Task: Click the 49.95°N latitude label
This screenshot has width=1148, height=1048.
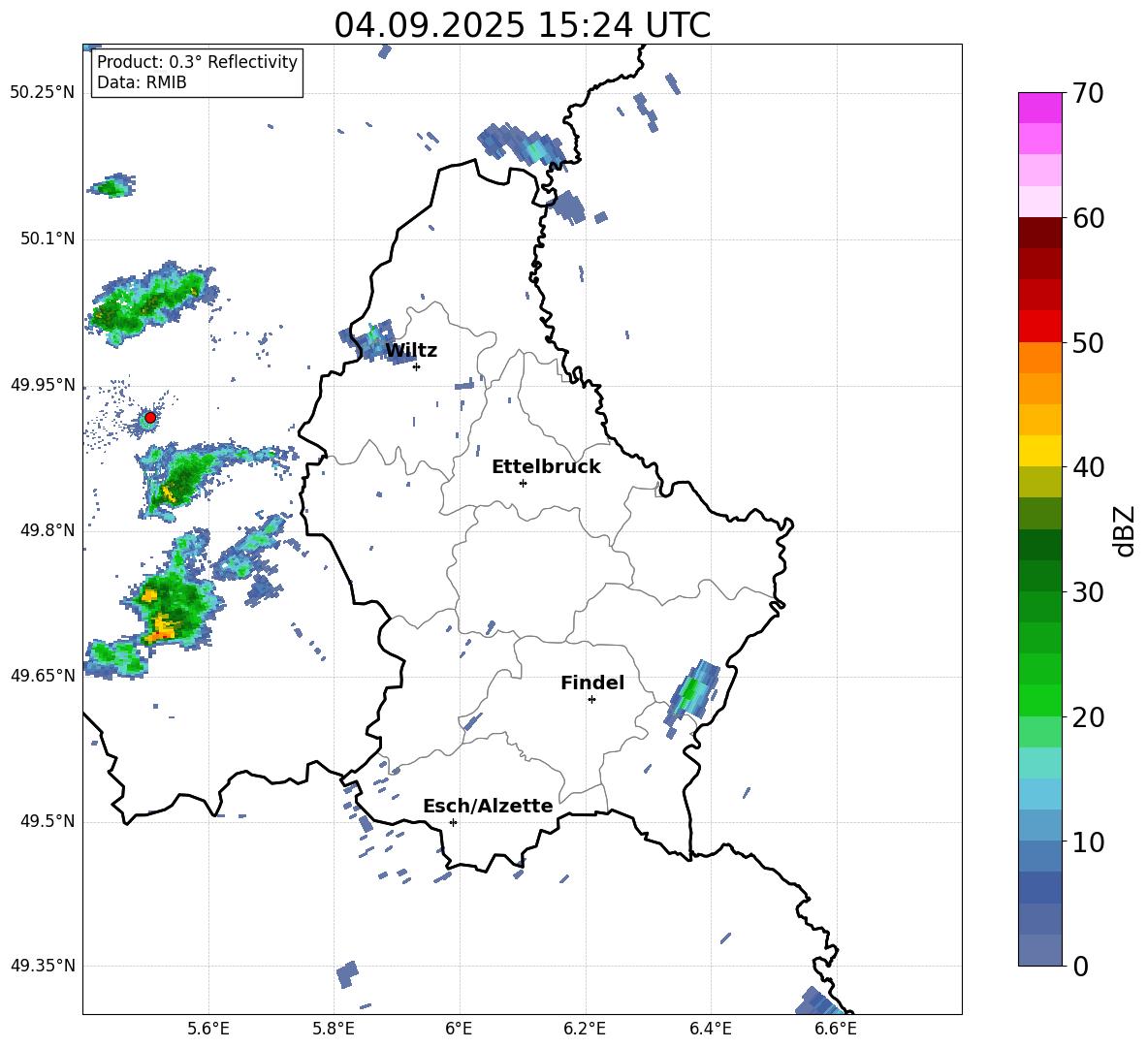Action: click(x=43, y=385)
